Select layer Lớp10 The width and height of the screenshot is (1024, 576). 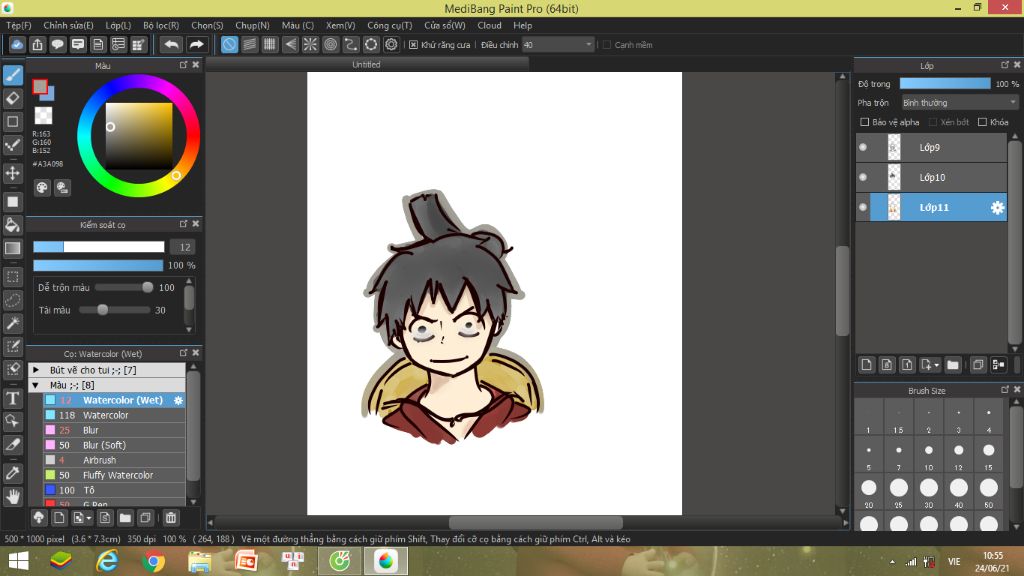pos(931,178)
